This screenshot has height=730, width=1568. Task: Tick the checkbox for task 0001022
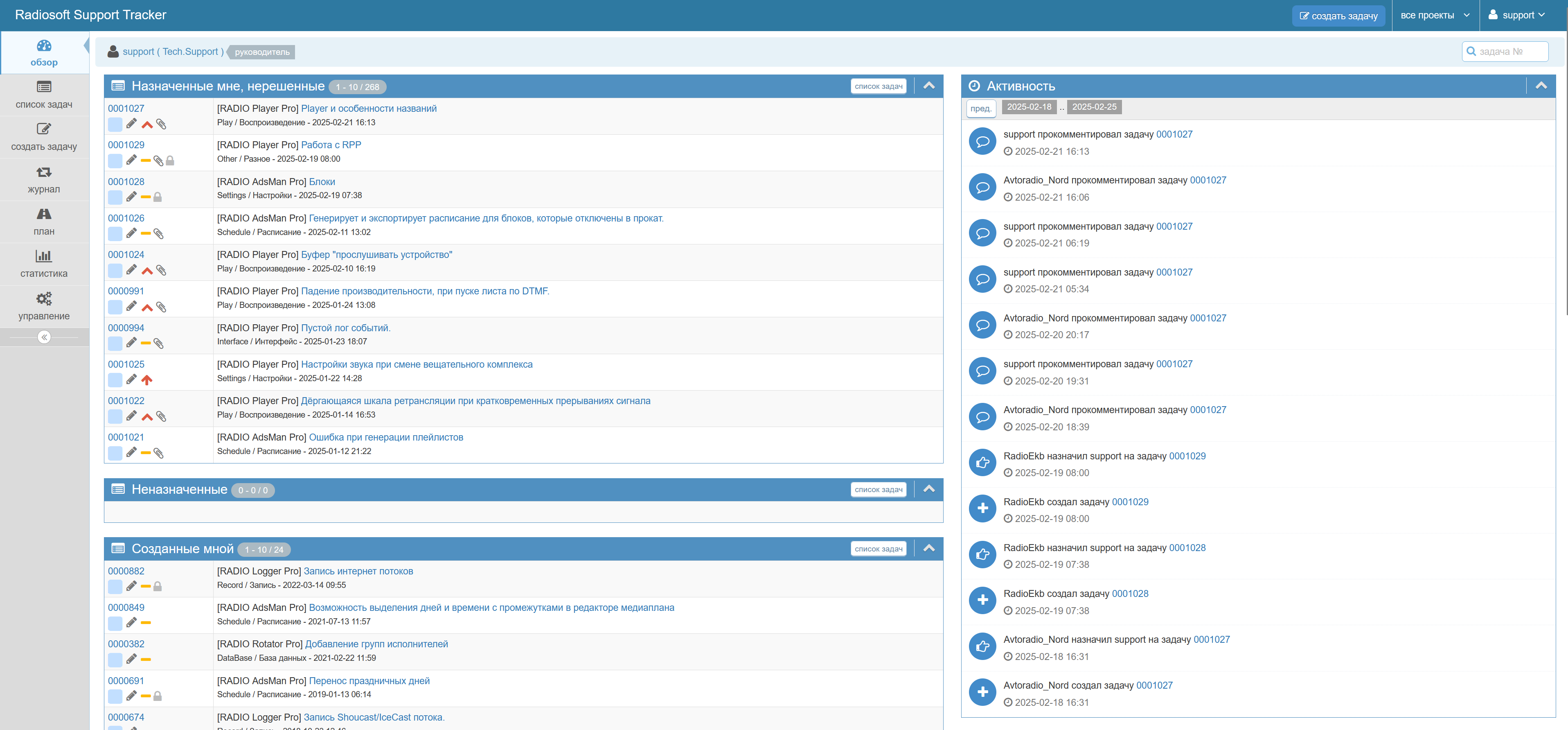[115, 417]
